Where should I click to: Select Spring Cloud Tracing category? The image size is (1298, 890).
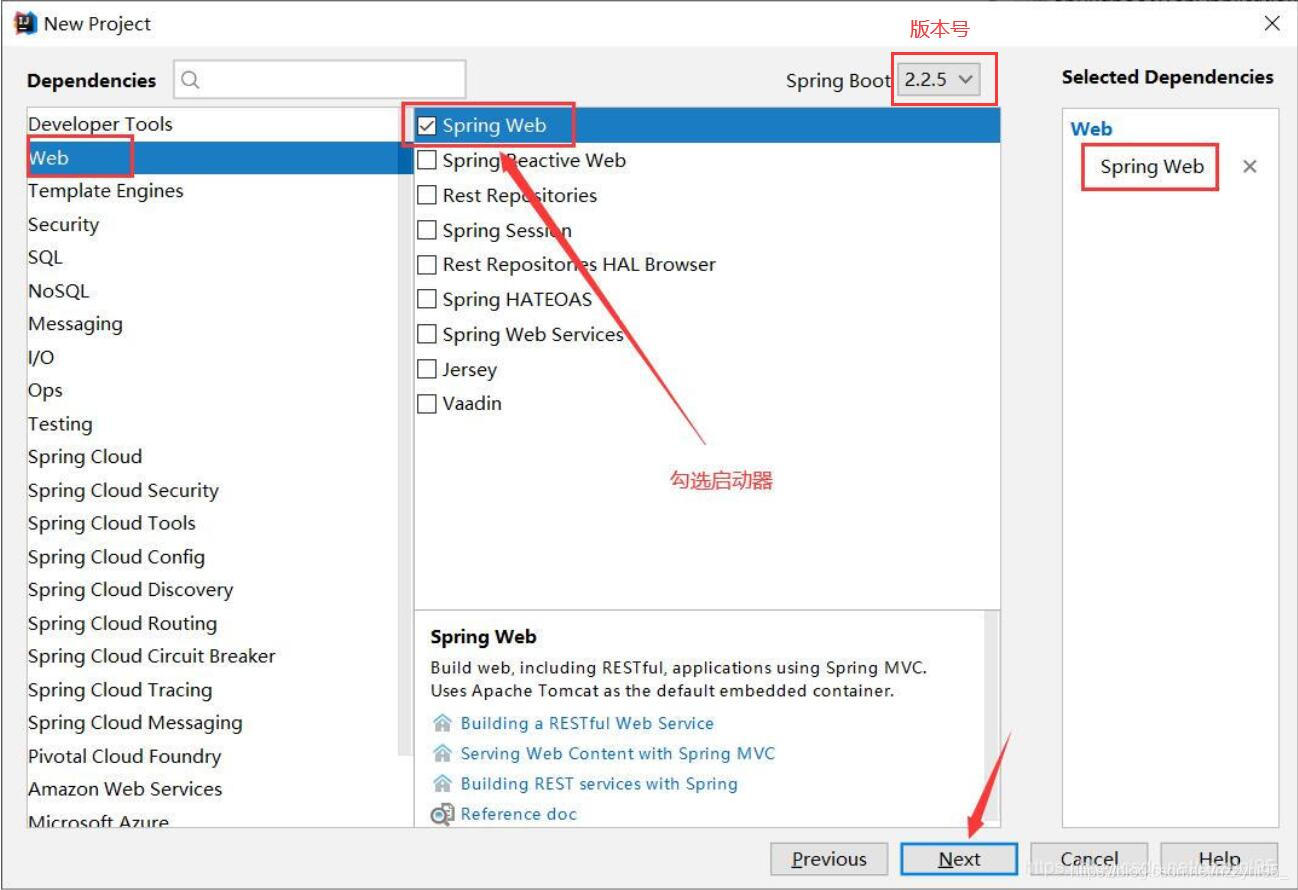(x=213, y=690)
